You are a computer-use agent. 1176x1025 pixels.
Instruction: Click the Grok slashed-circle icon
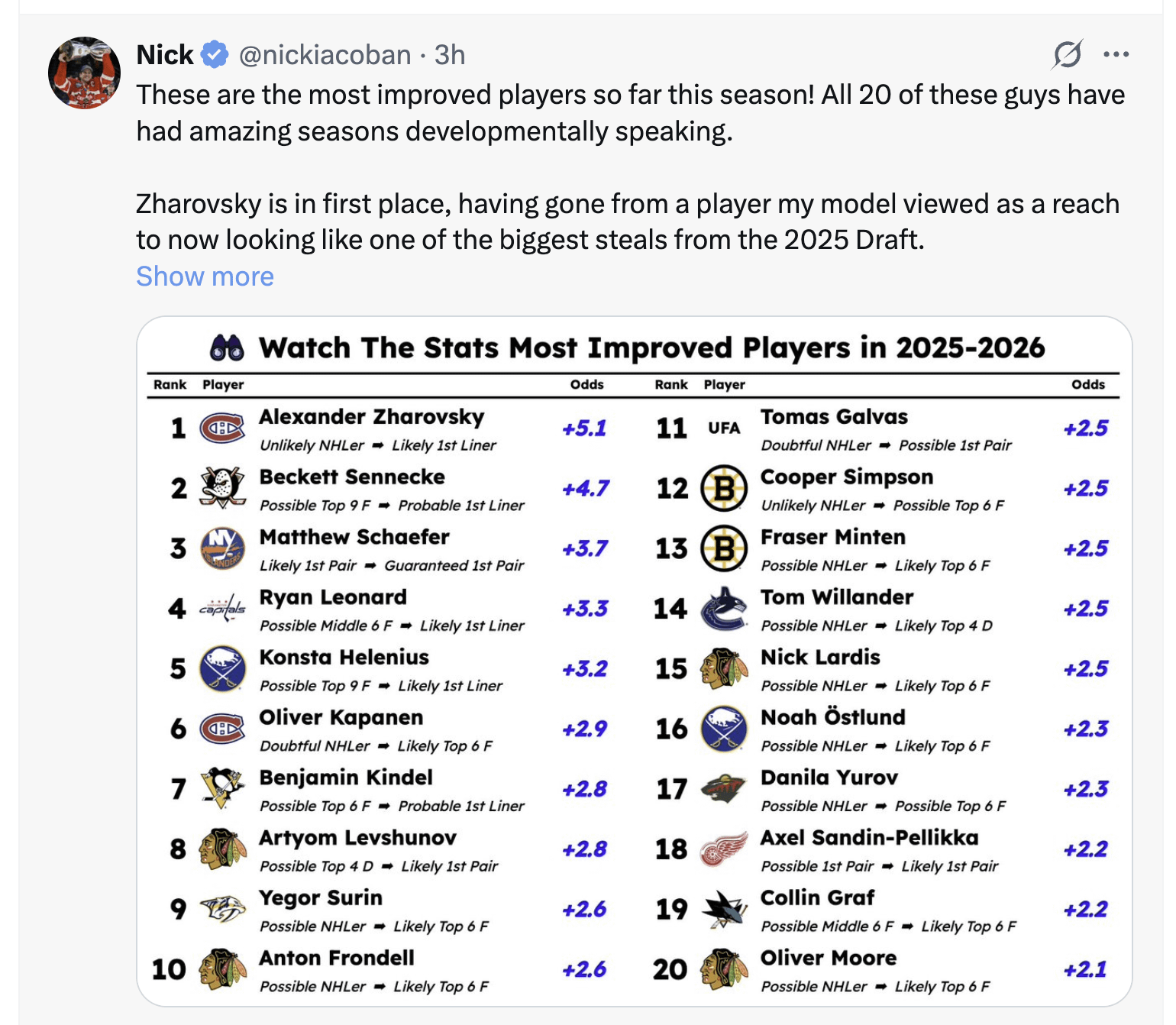(x=1067, y=54)
